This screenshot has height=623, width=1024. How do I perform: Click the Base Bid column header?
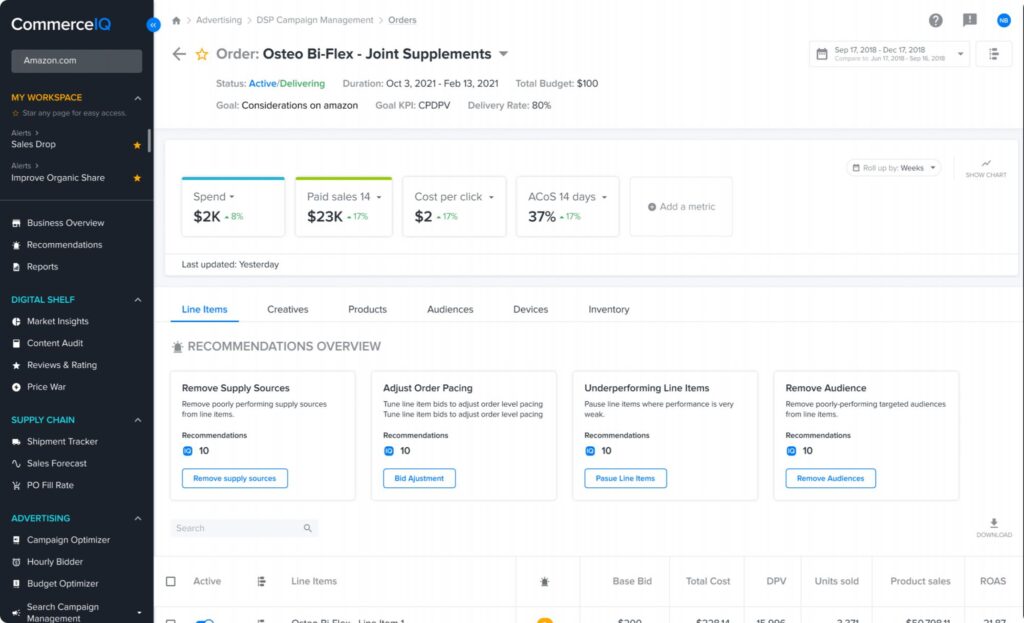click(x=632, y=581)
